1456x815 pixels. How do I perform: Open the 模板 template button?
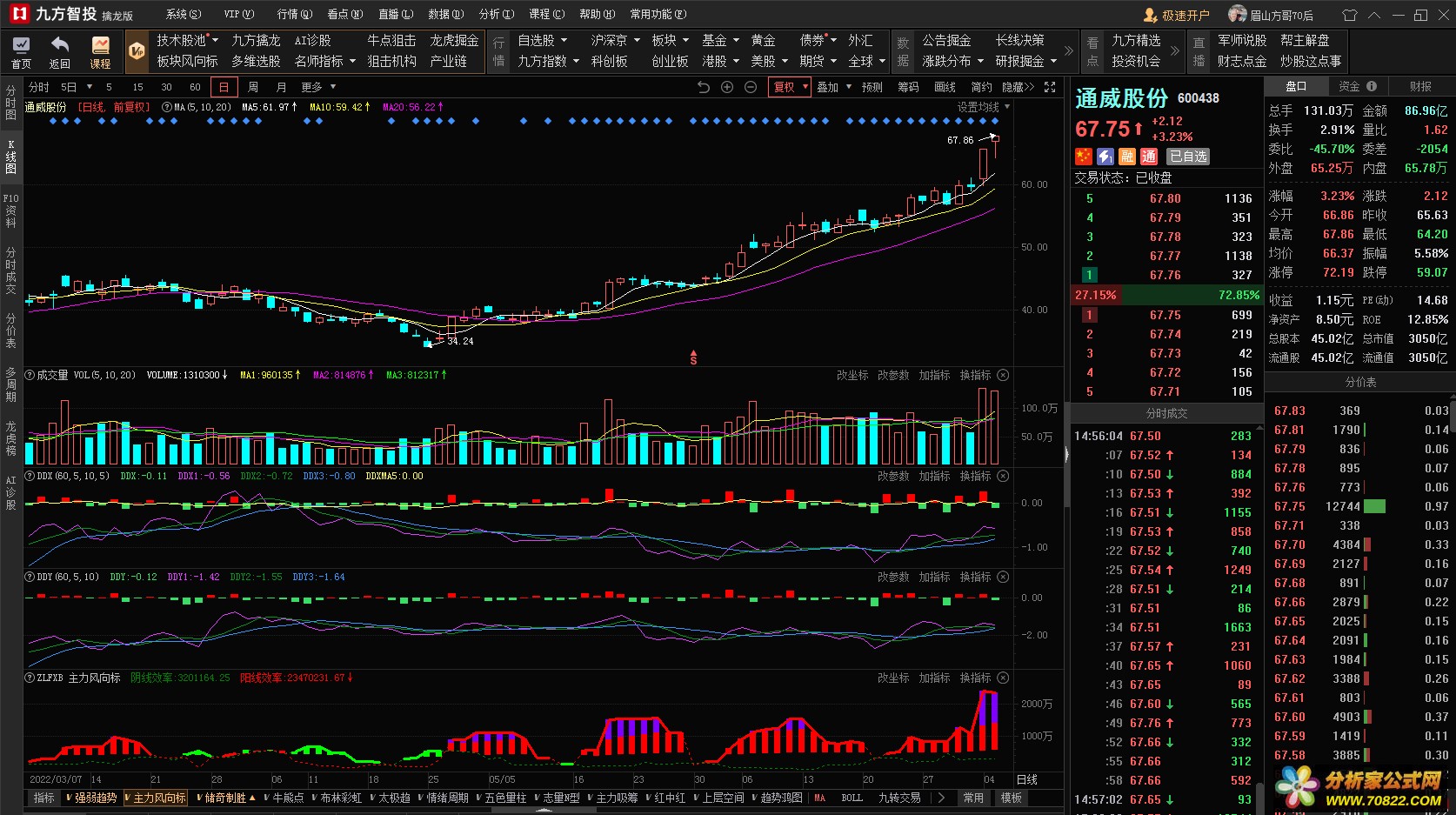point(1011,798)
